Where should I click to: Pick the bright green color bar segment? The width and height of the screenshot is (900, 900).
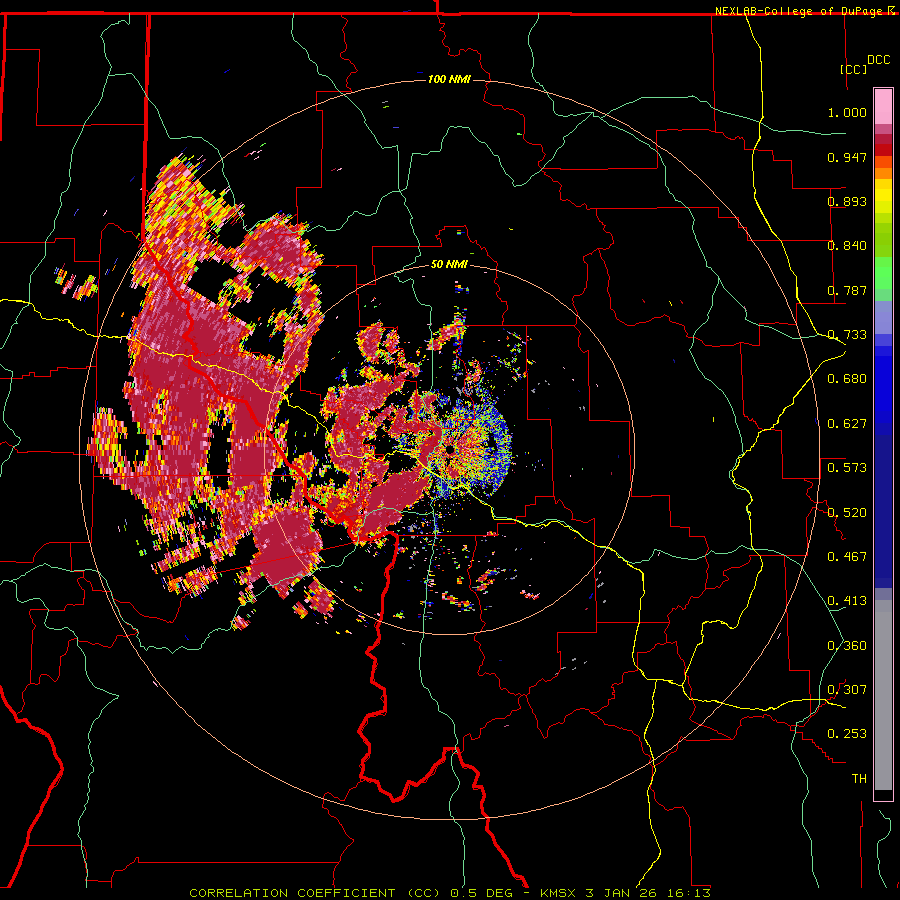tap(883, 273)
